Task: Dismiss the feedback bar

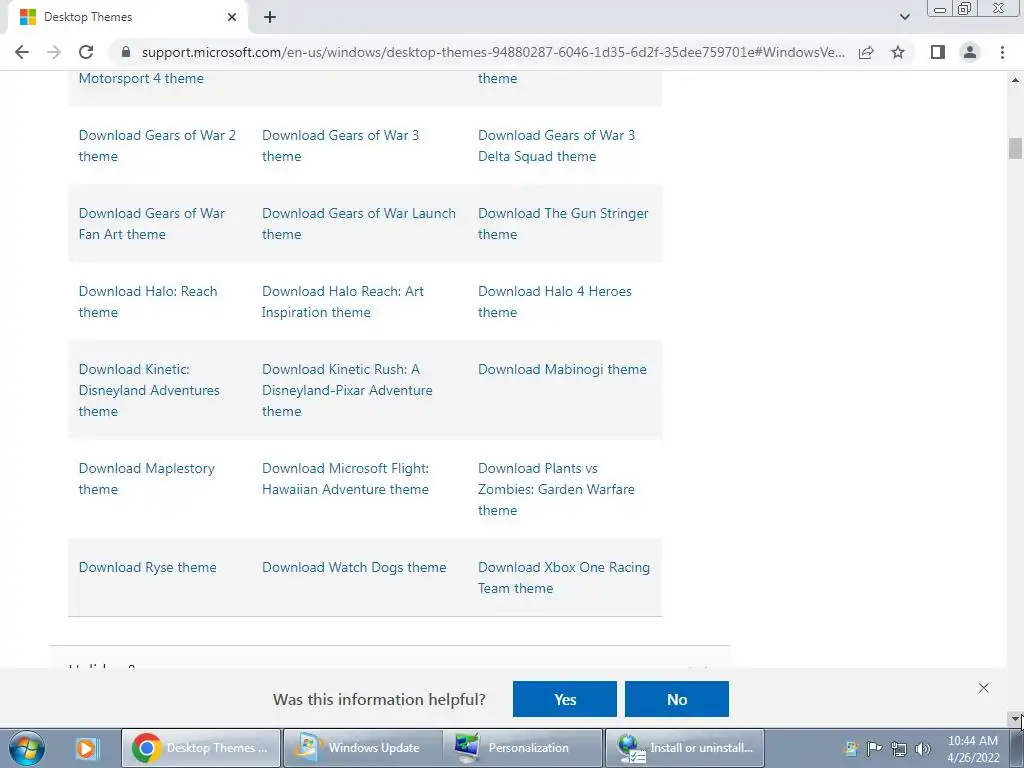Action: pyautogui.click(x=984, y=688)
